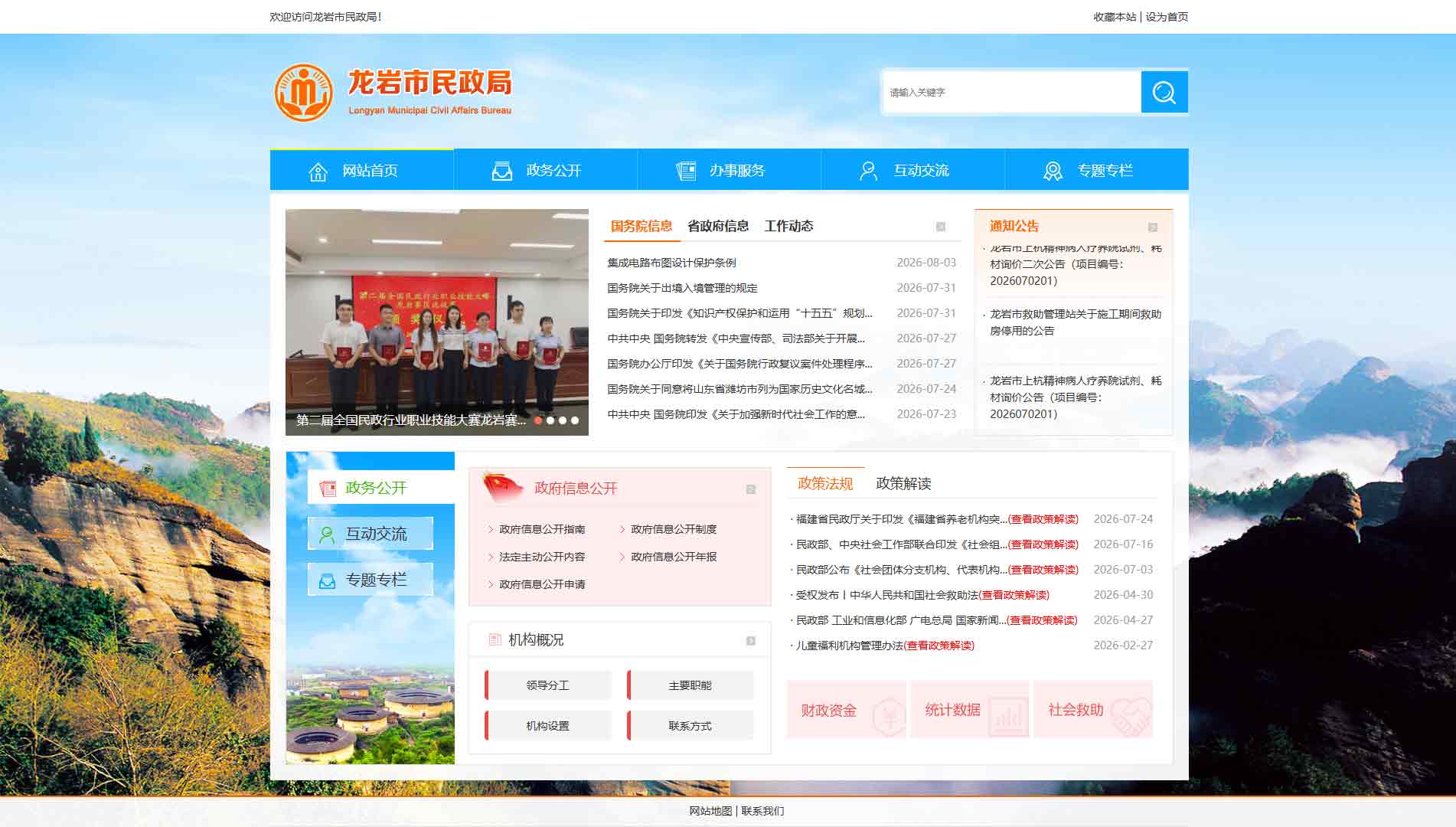Open the 政务公开 navigation menu
This screenshot has width=1456, height=827.
tap(545, 170)
